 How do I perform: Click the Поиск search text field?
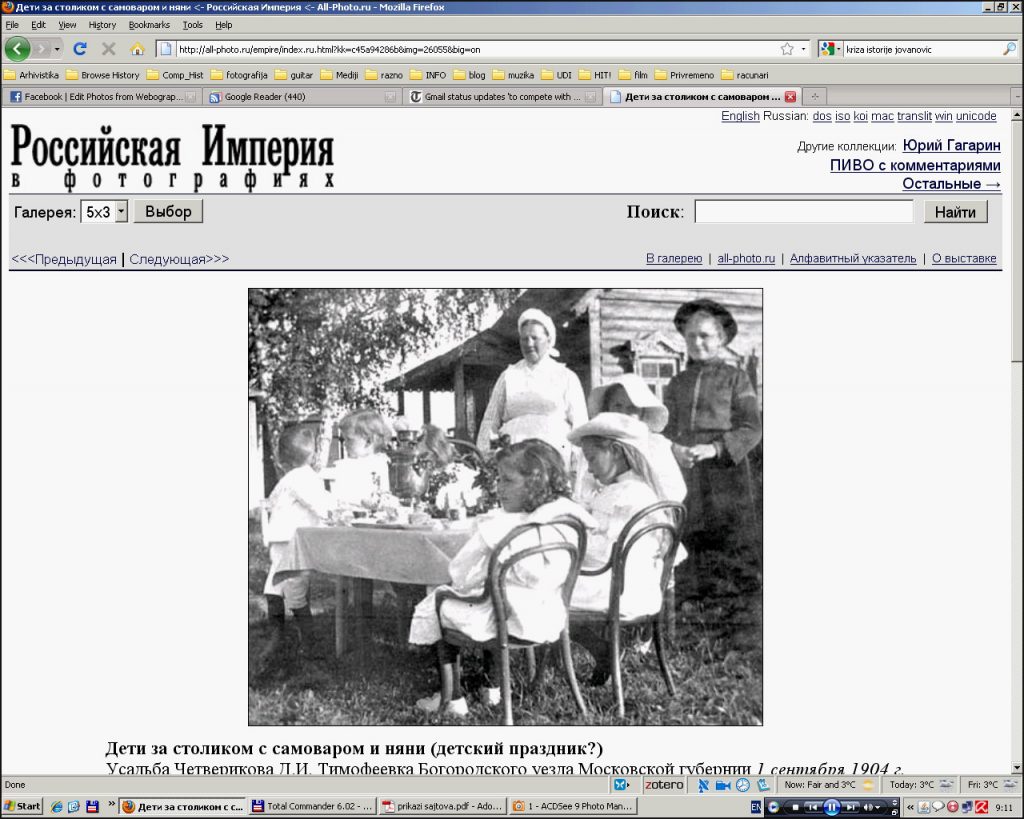pyautogui.click(x=803, y=212)
